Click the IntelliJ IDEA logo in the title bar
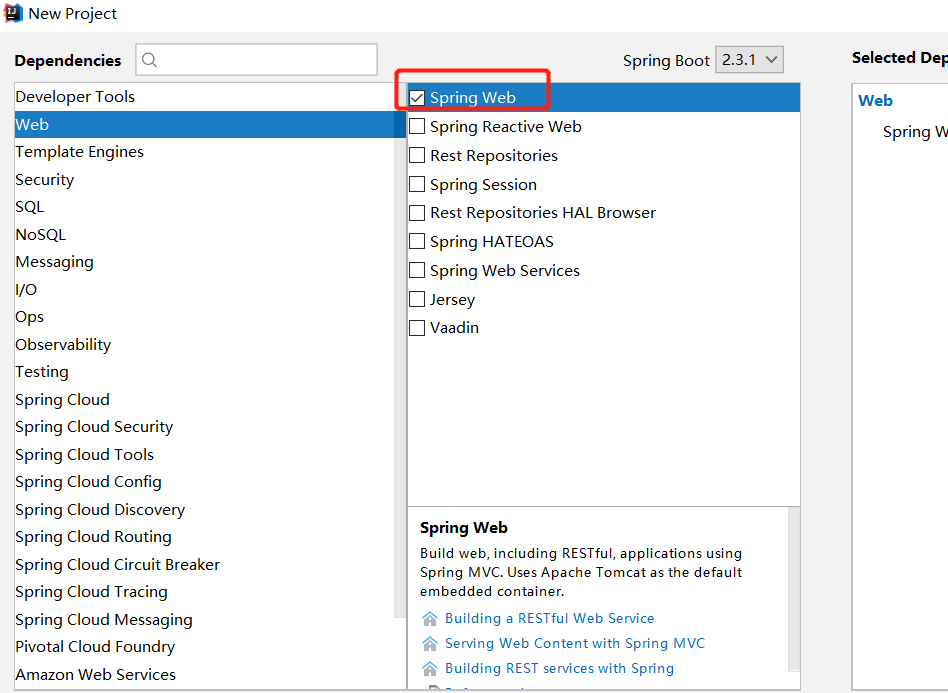 click(13, 13)
